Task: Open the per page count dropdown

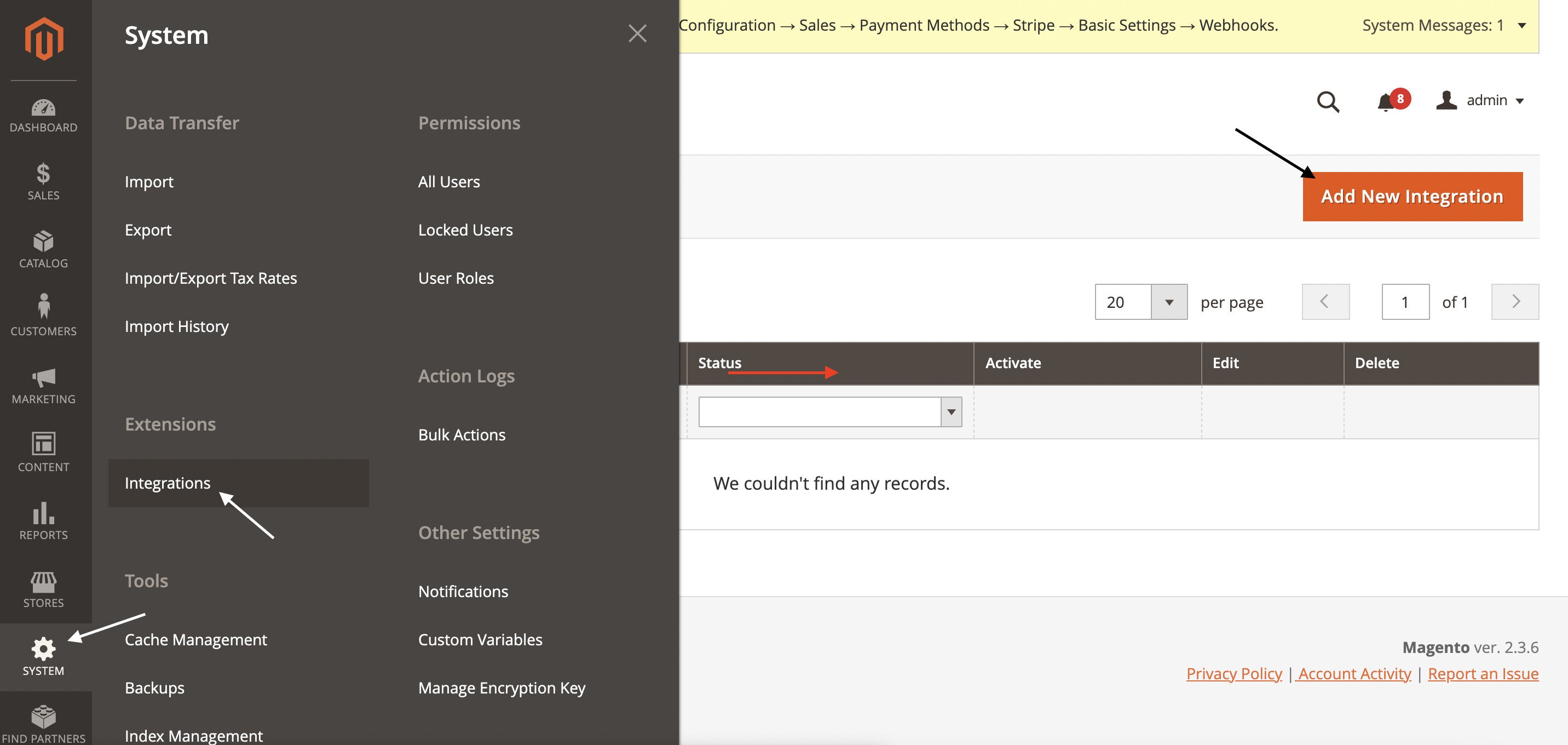Action: click(1169, 302)
